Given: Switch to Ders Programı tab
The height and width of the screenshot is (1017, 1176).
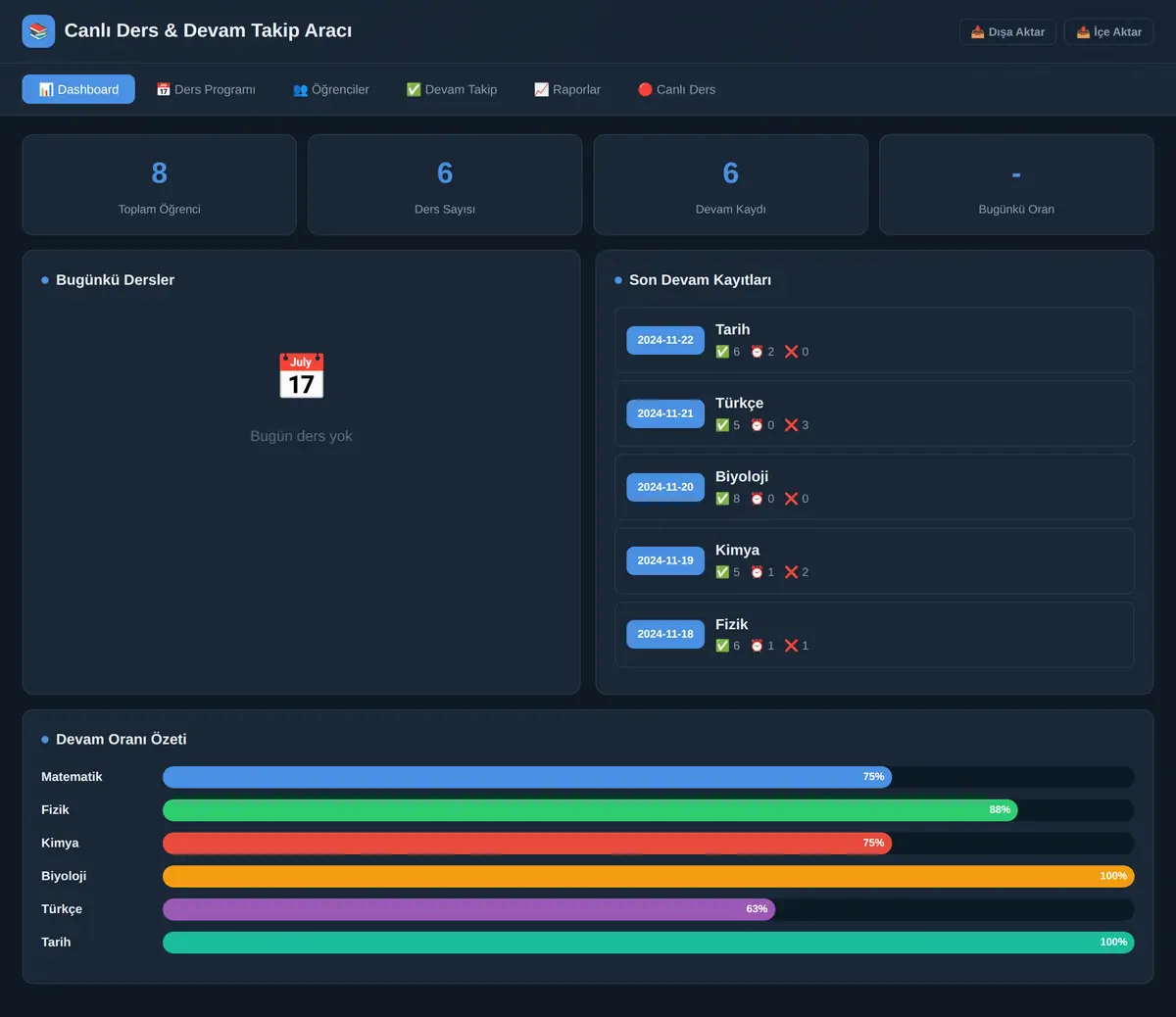Looking at the screenshot, I should pos(206,89).
